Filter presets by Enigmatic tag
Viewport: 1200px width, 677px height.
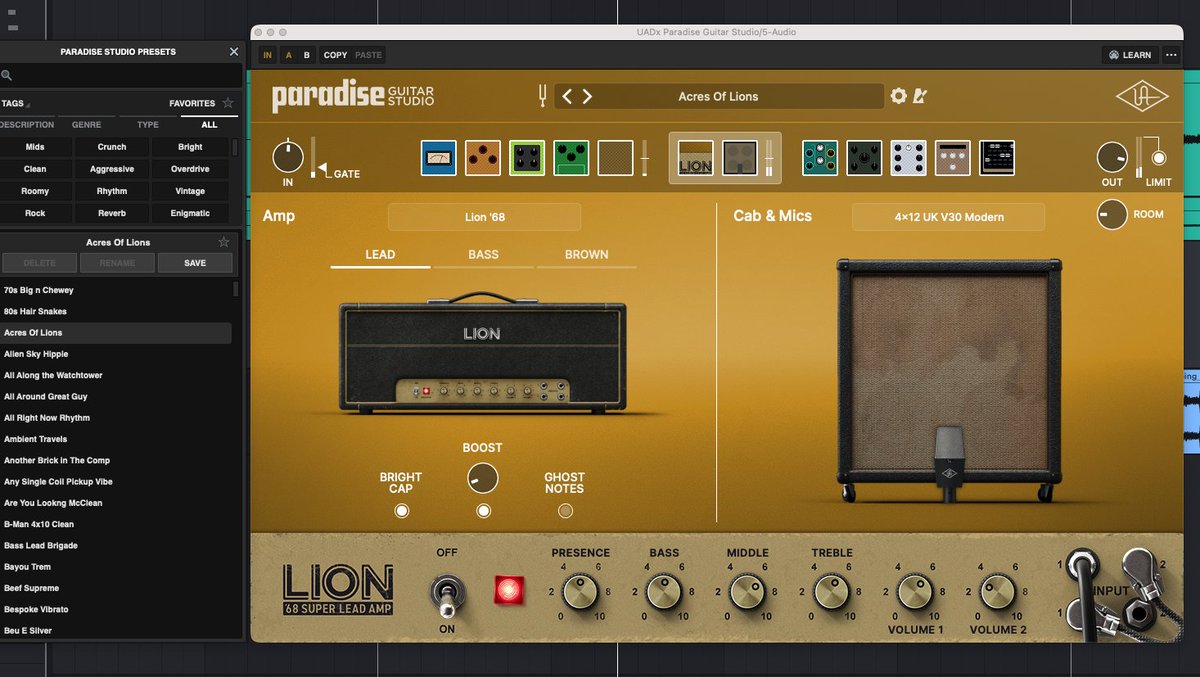[x=190, y=213]
